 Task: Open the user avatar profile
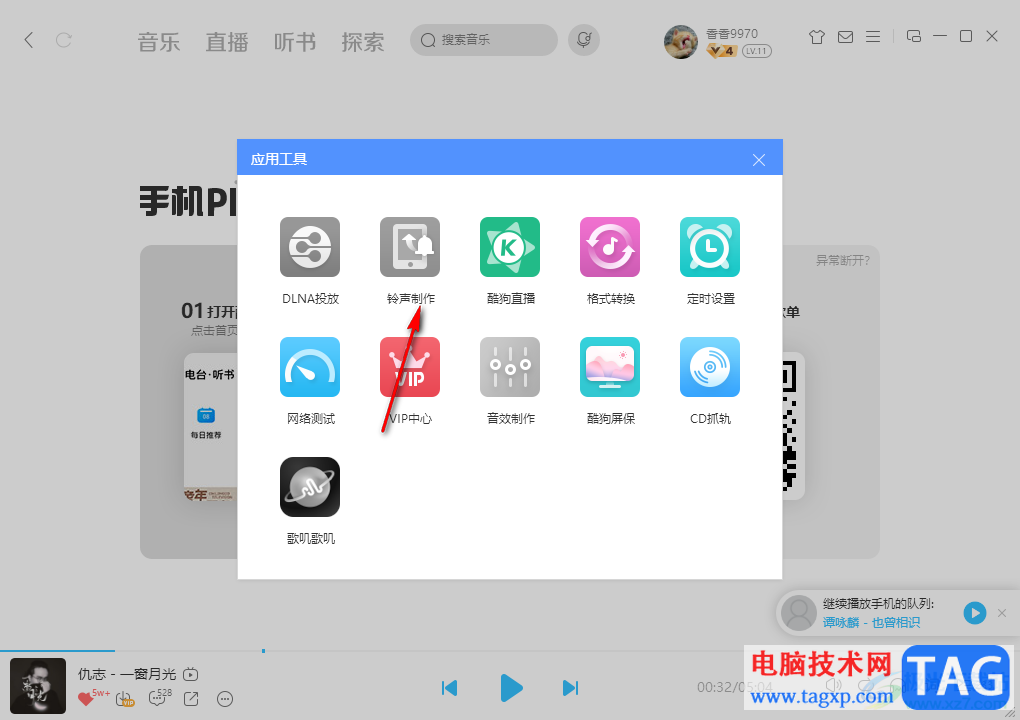click(x=680, y=42)
